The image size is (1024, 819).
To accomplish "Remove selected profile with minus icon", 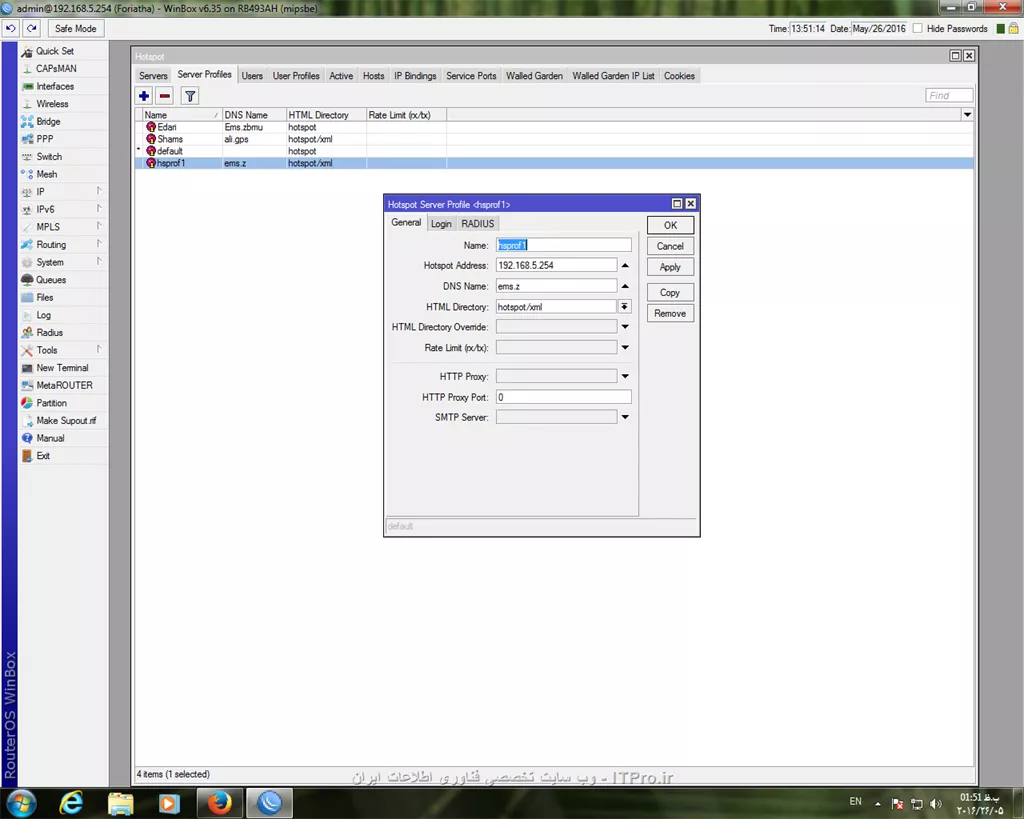I will [x=165, y=96].
